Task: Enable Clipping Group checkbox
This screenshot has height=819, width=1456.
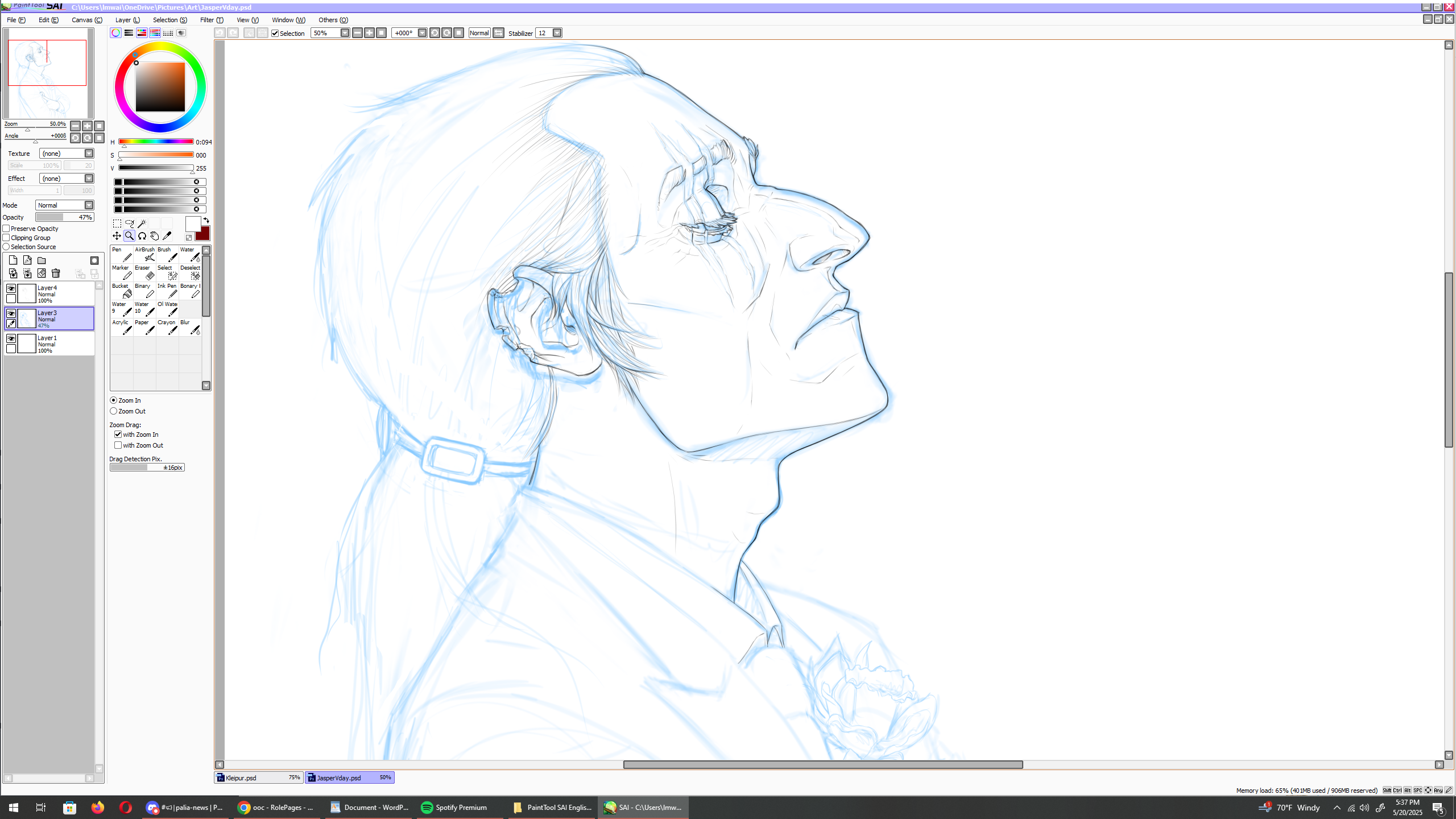Action: (x=6, y=238)
